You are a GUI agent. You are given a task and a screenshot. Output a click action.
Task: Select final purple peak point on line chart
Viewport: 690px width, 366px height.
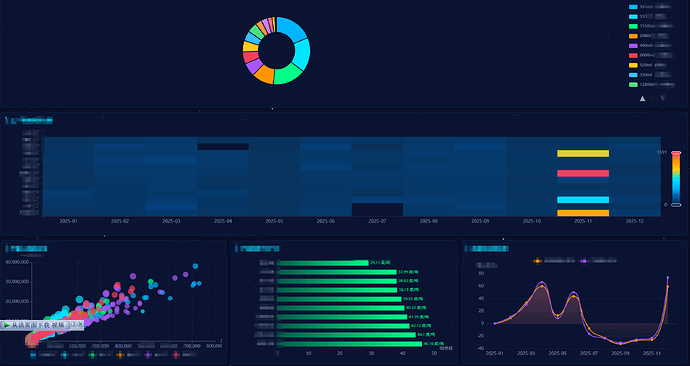(668, 278)
